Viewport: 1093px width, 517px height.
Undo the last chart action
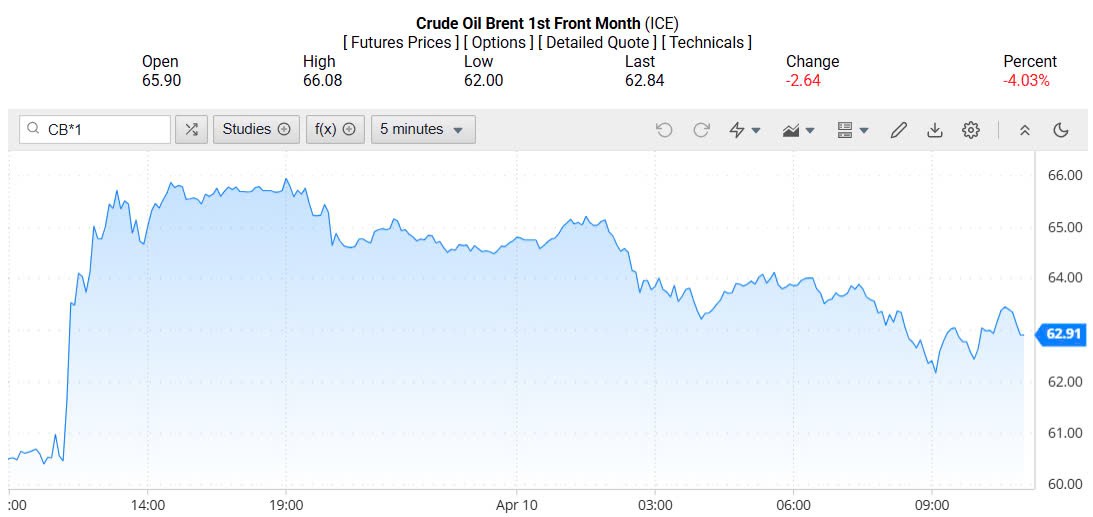pos(664,130)
